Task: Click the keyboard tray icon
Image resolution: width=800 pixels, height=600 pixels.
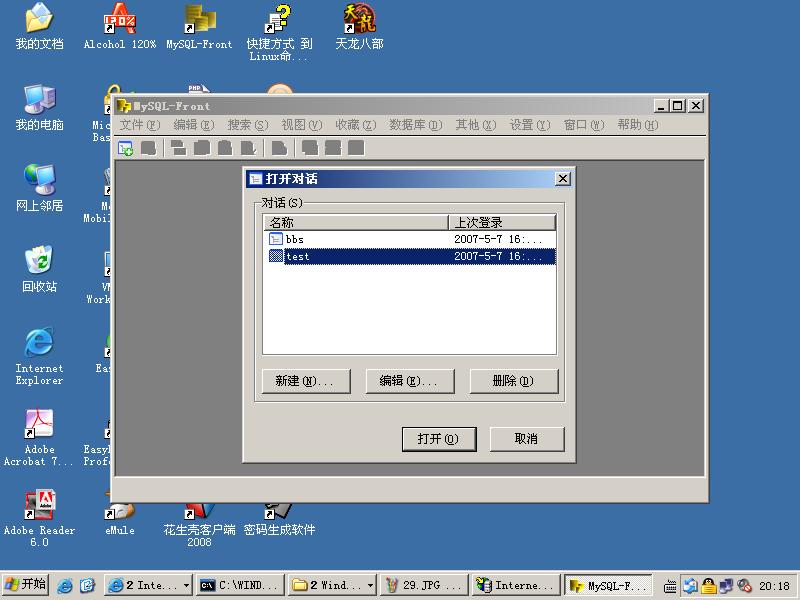Action: click(x=670, y=586)
